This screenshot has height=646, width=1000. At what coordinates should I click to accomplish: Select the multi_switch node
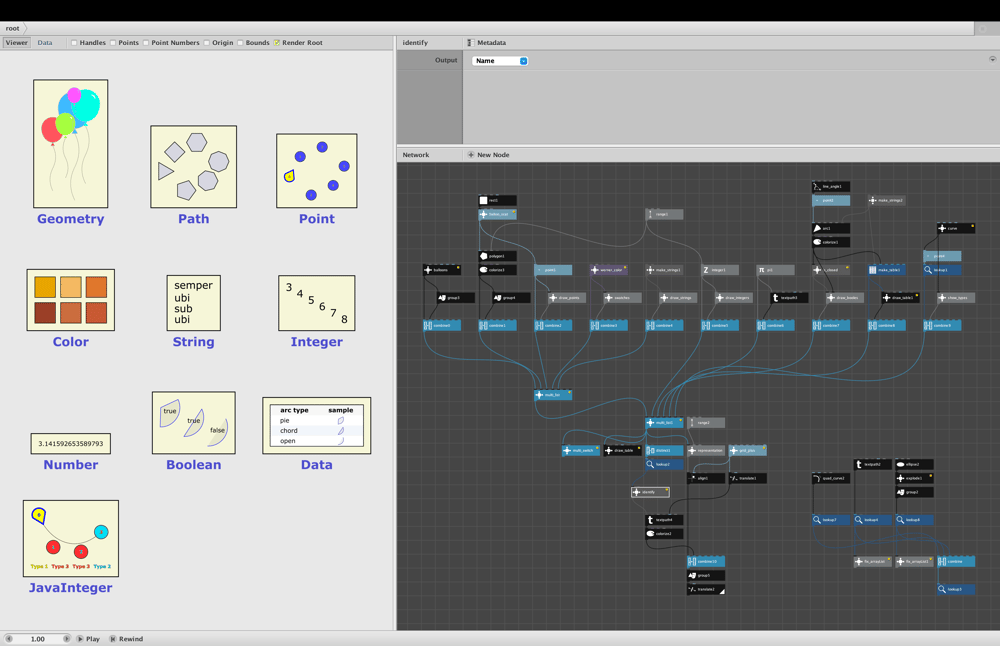click(x=580, y=450)
